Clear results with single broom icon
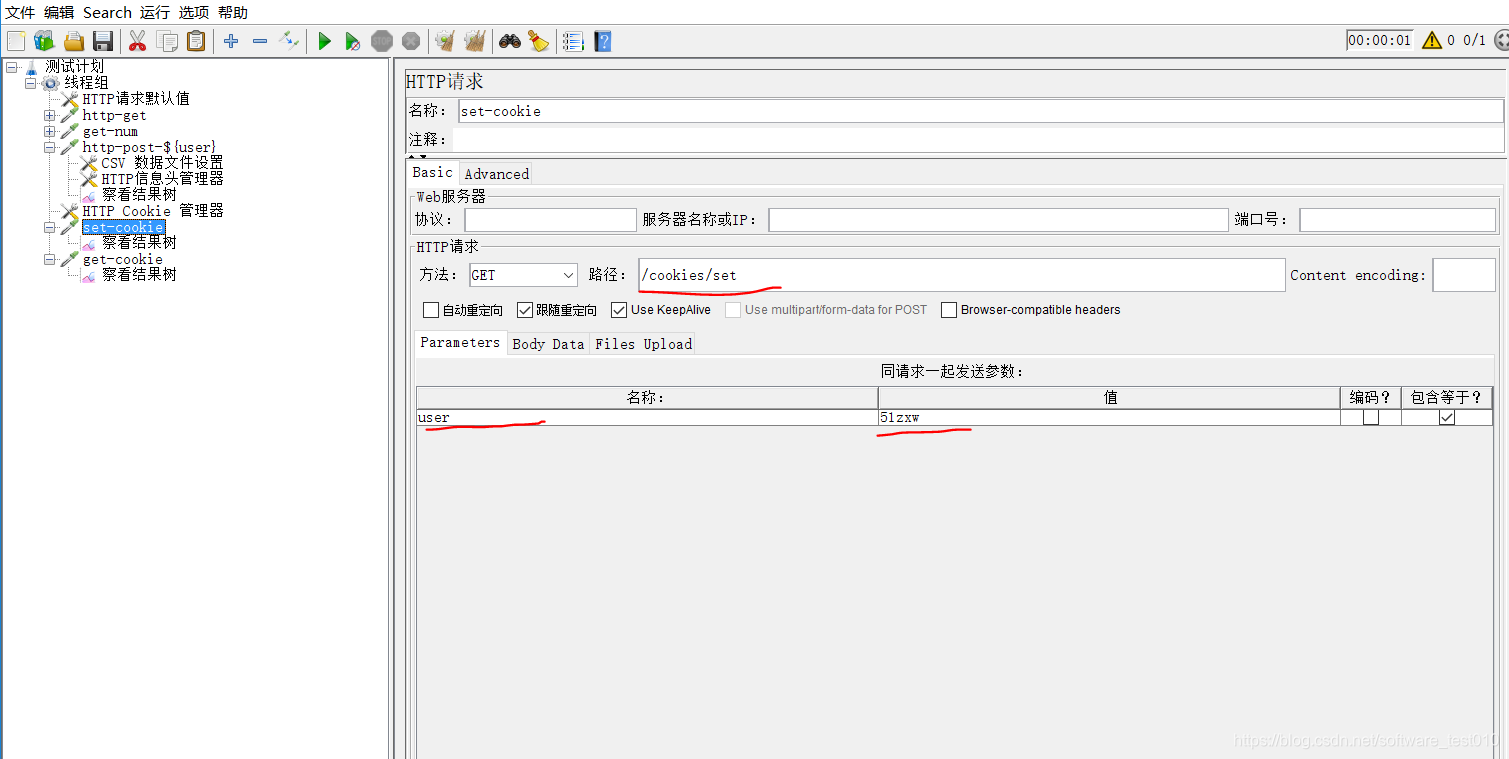 tap(445, 41)
